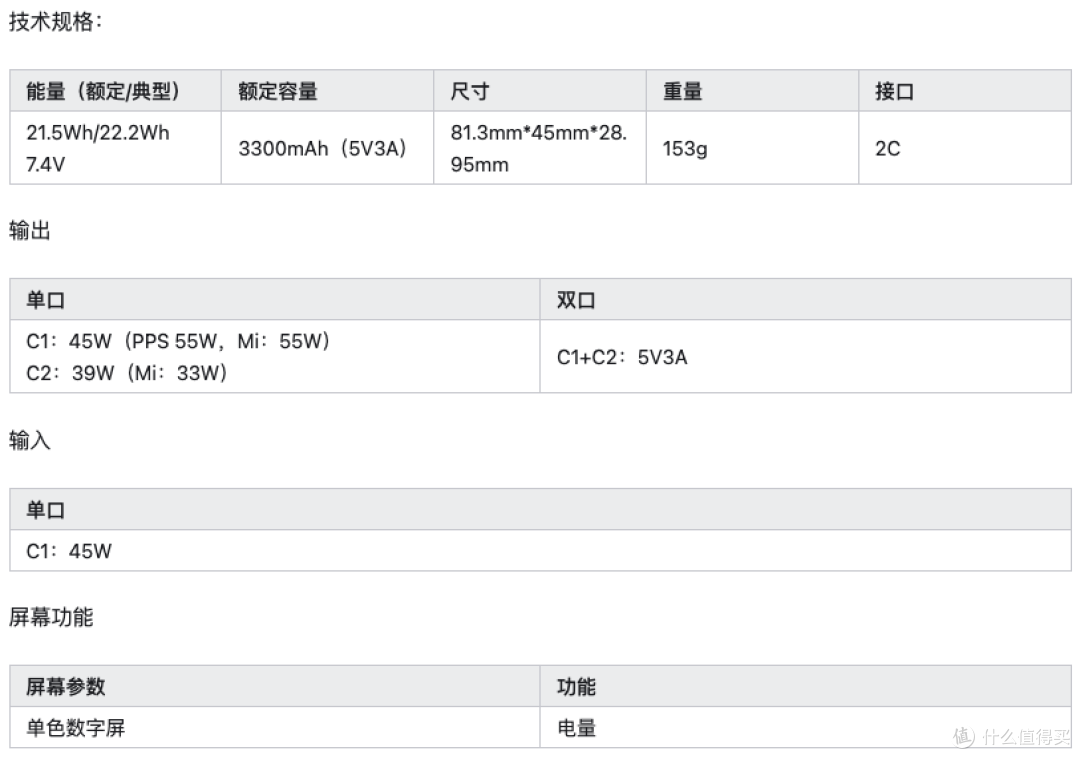Click the 重量 header cell
This screenshot has height=759, width=1080.
click(752, 90)
